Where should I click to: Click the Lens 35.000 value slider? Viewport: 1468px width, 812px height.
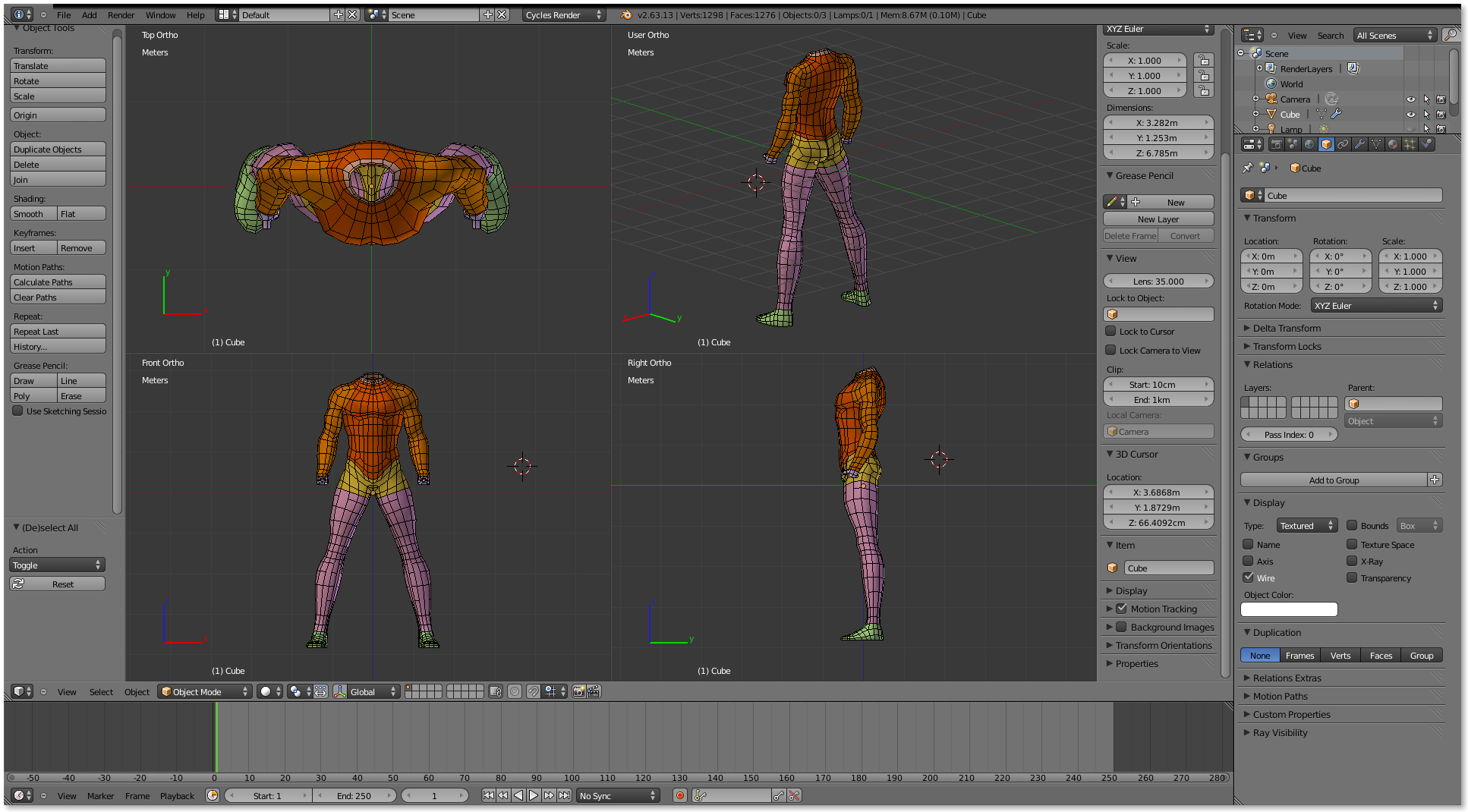(x=1158, y=281)
